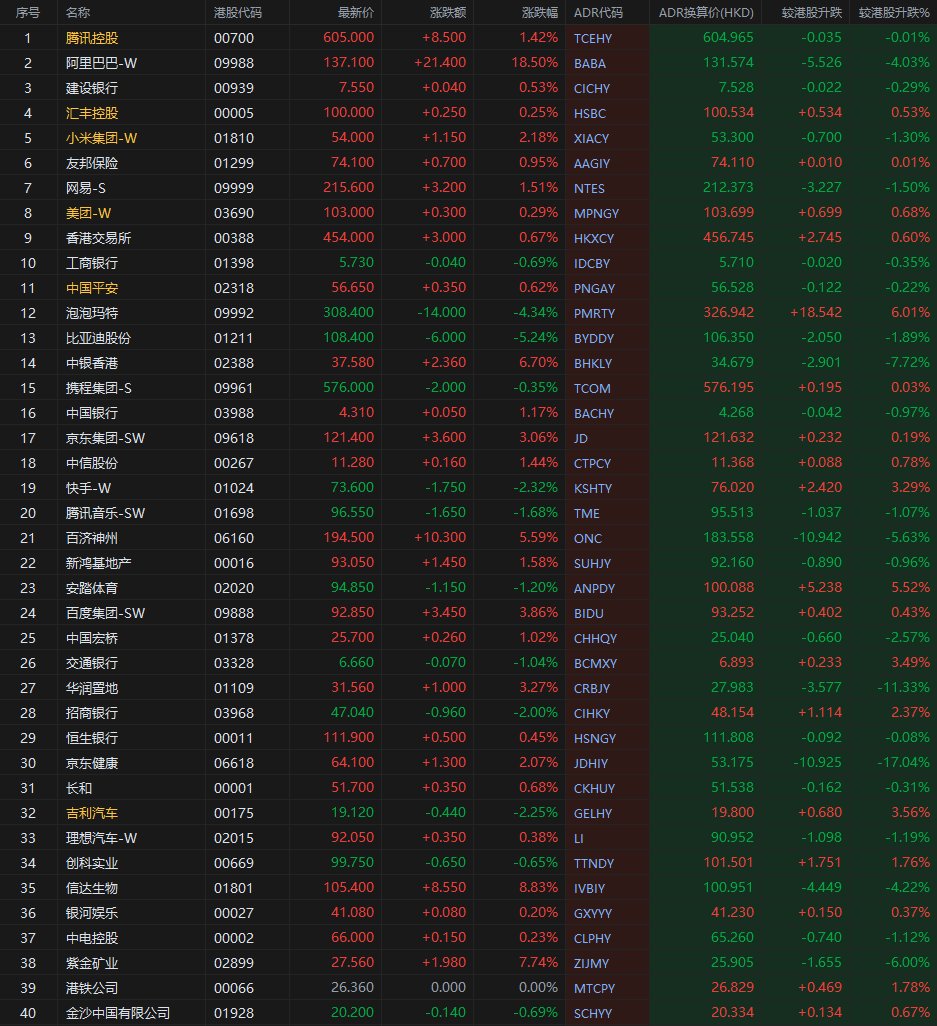
Task: Click the ADR代码 column header
Action: (598, 12)
